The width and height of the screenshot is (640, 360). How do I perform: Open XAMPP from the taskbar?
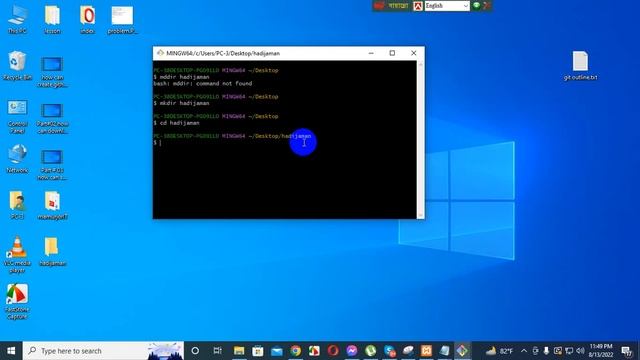point(426,351)
